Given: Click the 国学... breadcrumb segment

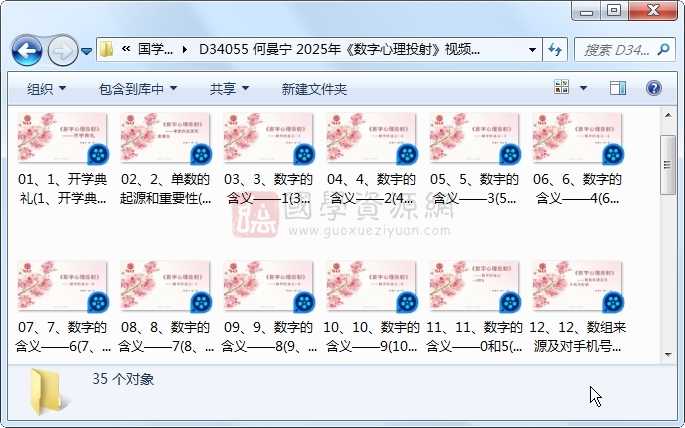Looking at the screenshot, I should (x=155, y=49).
